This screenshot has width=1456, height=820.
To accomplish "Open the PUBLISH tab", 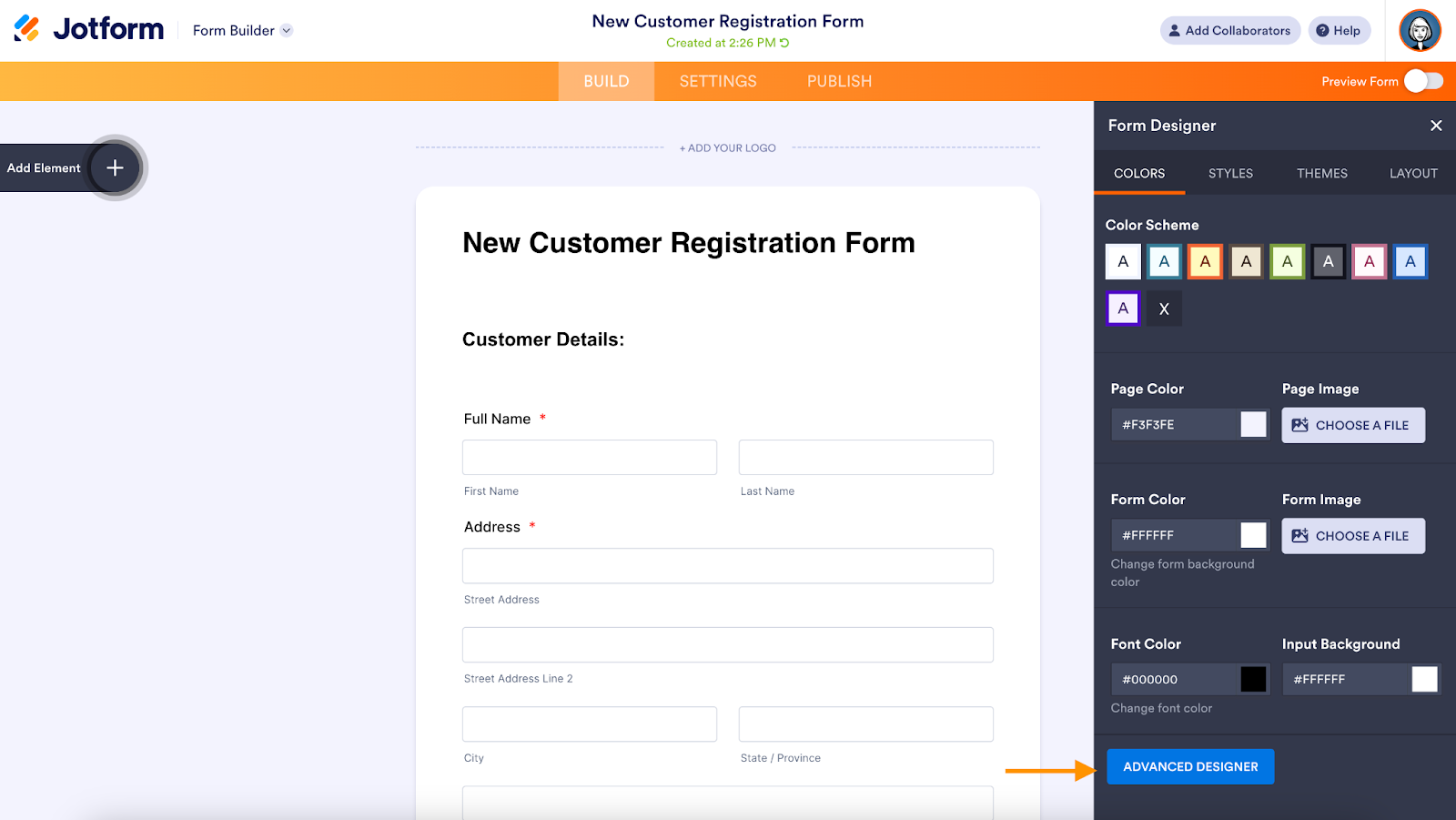I will (x=839, y=81).
